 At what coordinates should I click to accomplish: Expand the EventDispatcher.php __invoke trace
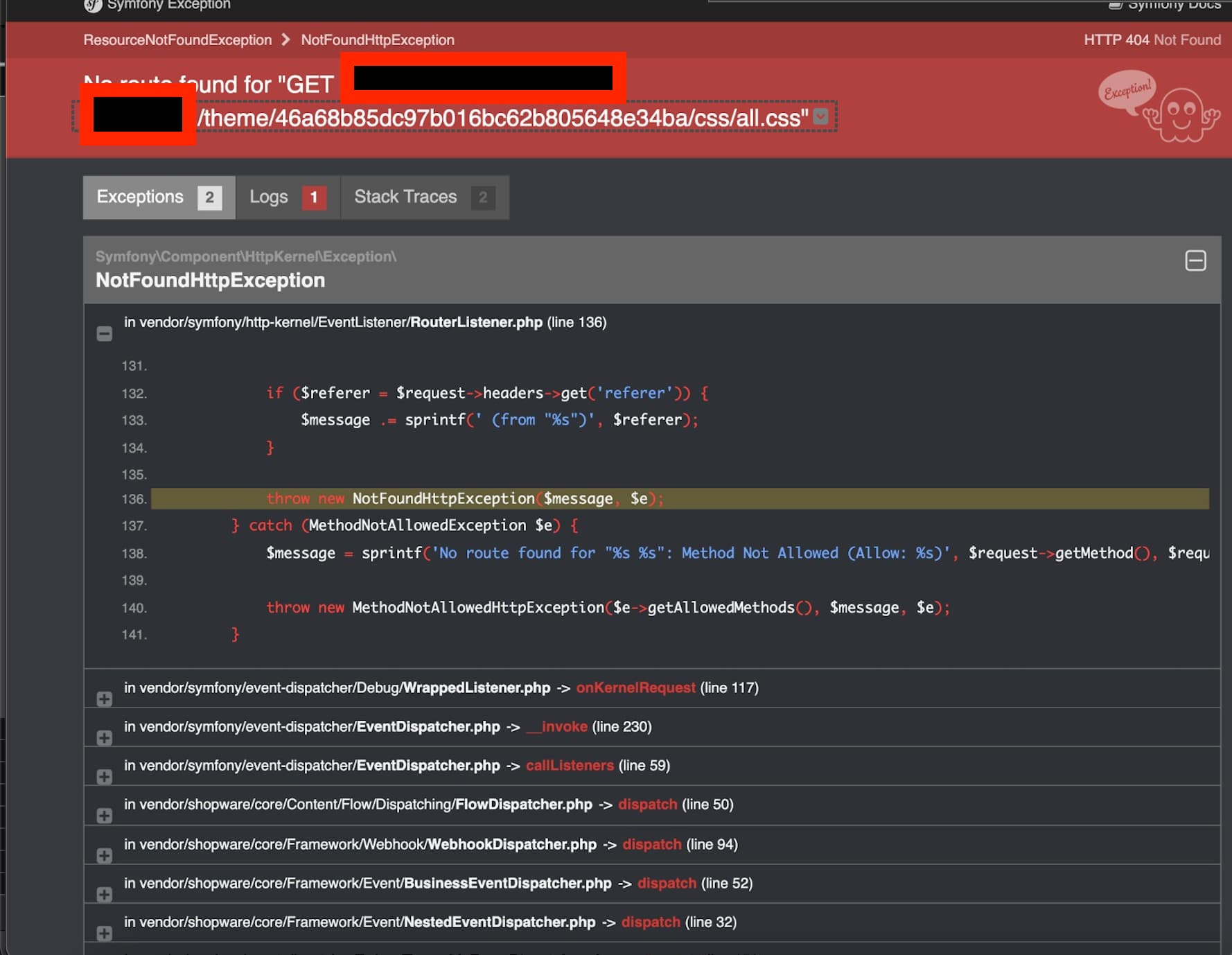(x=104, y=738)
